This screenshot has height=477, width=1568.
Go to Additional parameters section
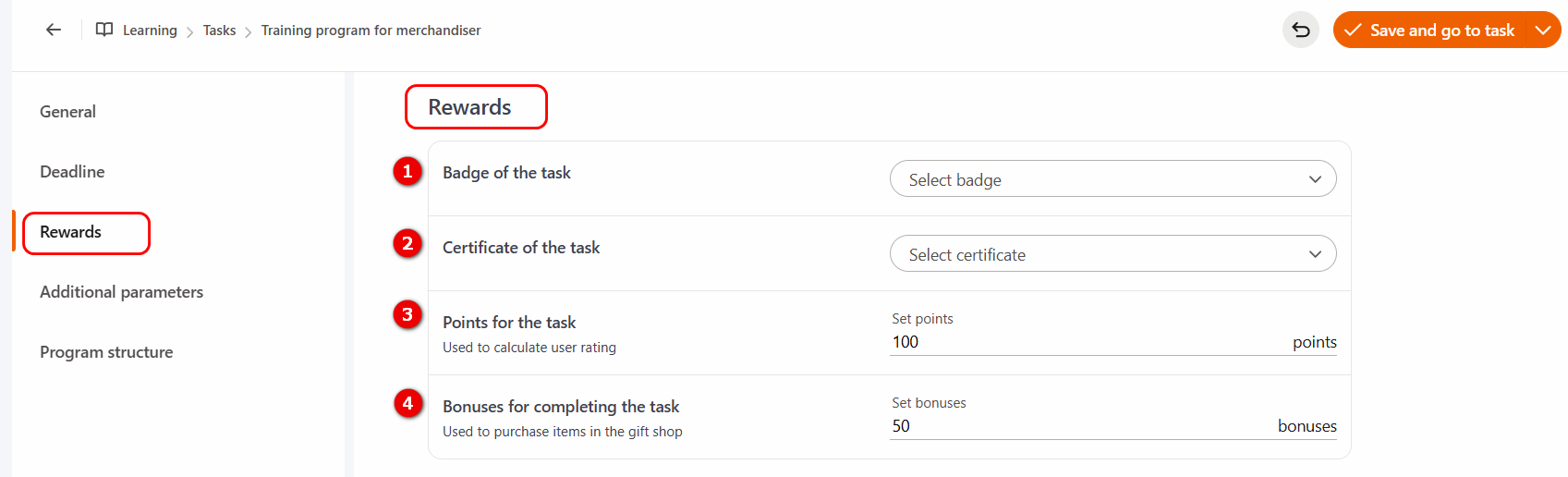point(121,292)
